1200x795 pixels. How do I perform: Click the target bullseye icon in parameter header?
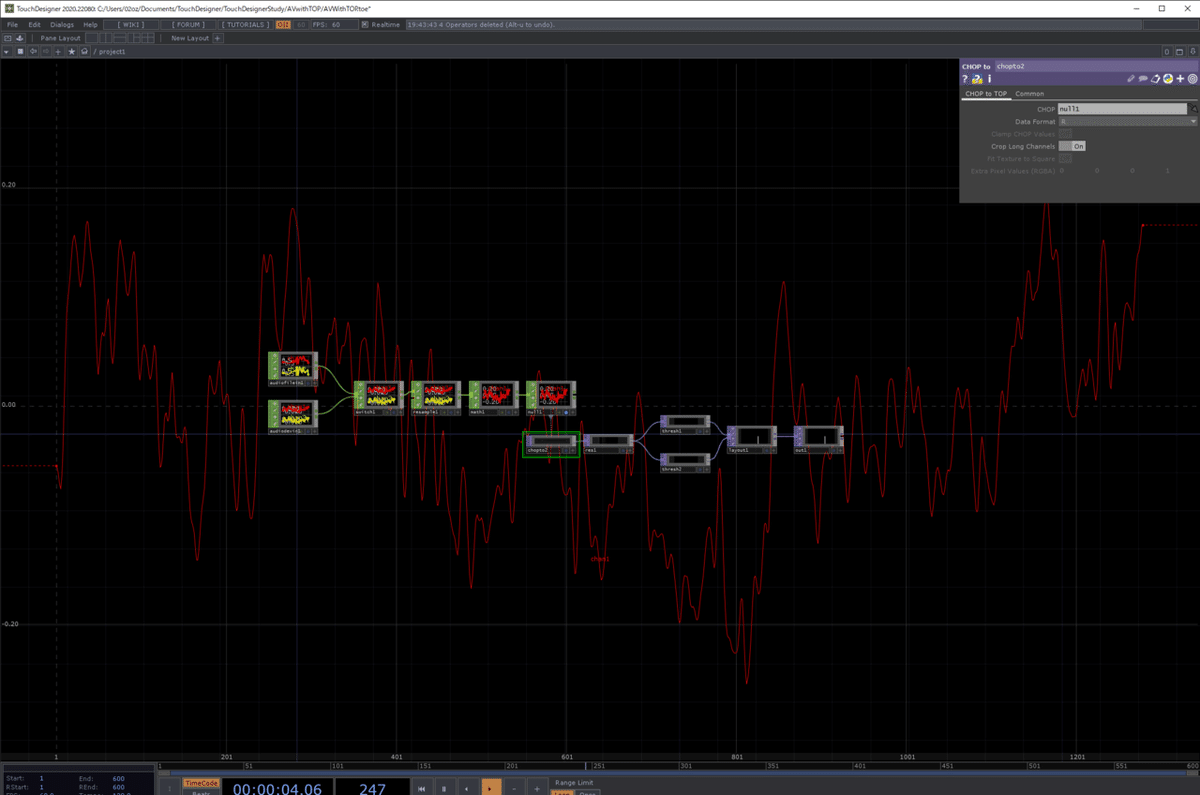(1192, 79)
